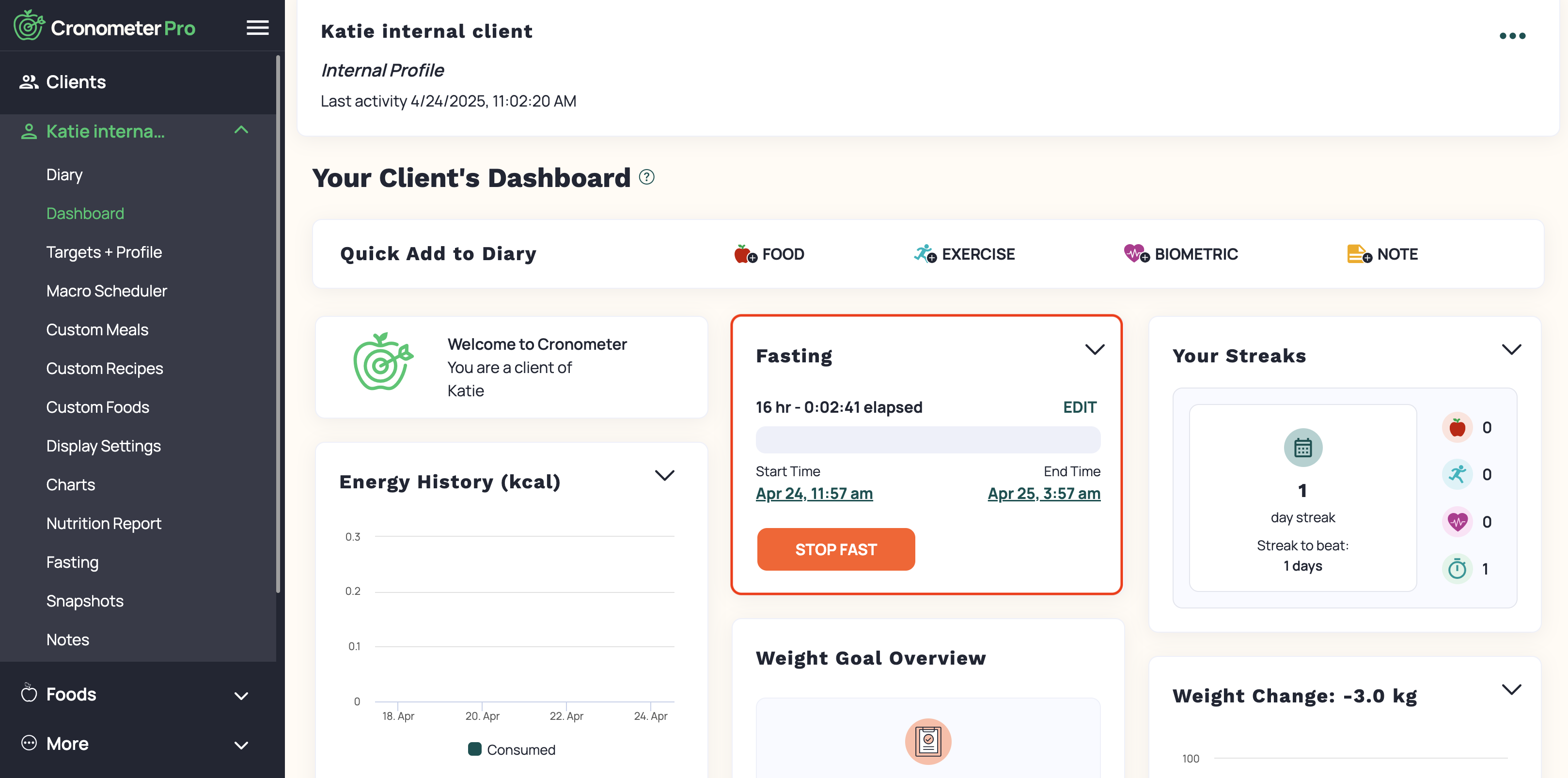Screen dimensions: 1568x778
Task: Click EDIT on the fasting timer
Action: pos(1079,406)
